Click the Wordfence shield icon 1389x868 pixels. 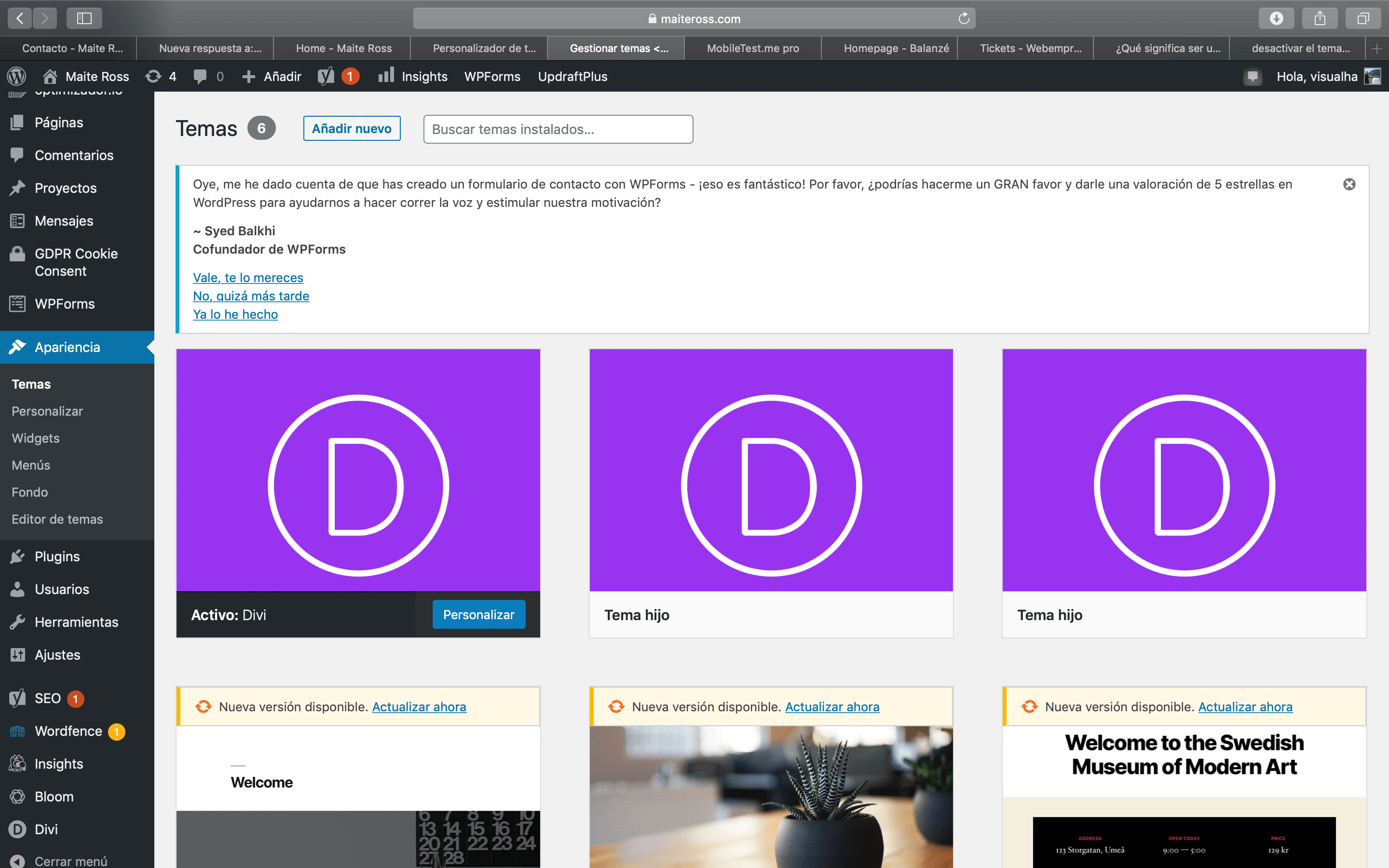(17, 732)
